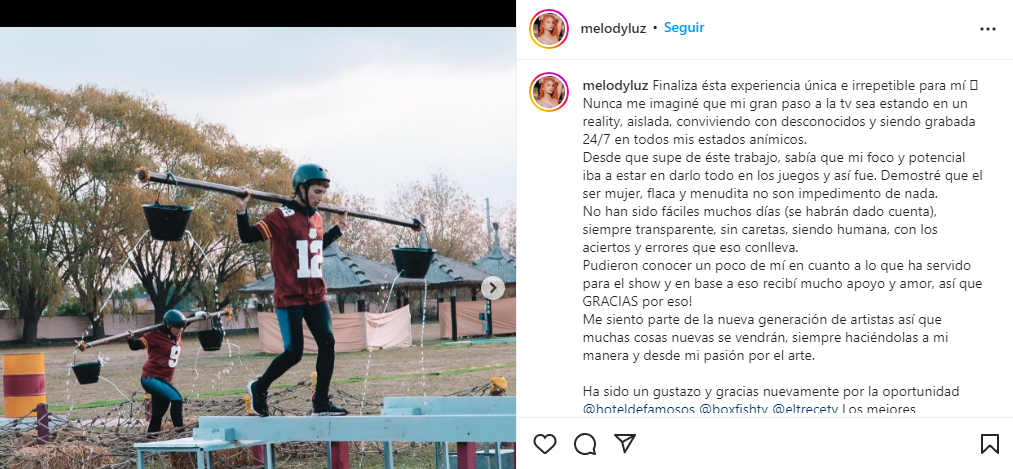Image resolution: width=1013 pixels, height=469 pixels.
Task: Save the post with the bookmark icon
Action: coord(989,443)
